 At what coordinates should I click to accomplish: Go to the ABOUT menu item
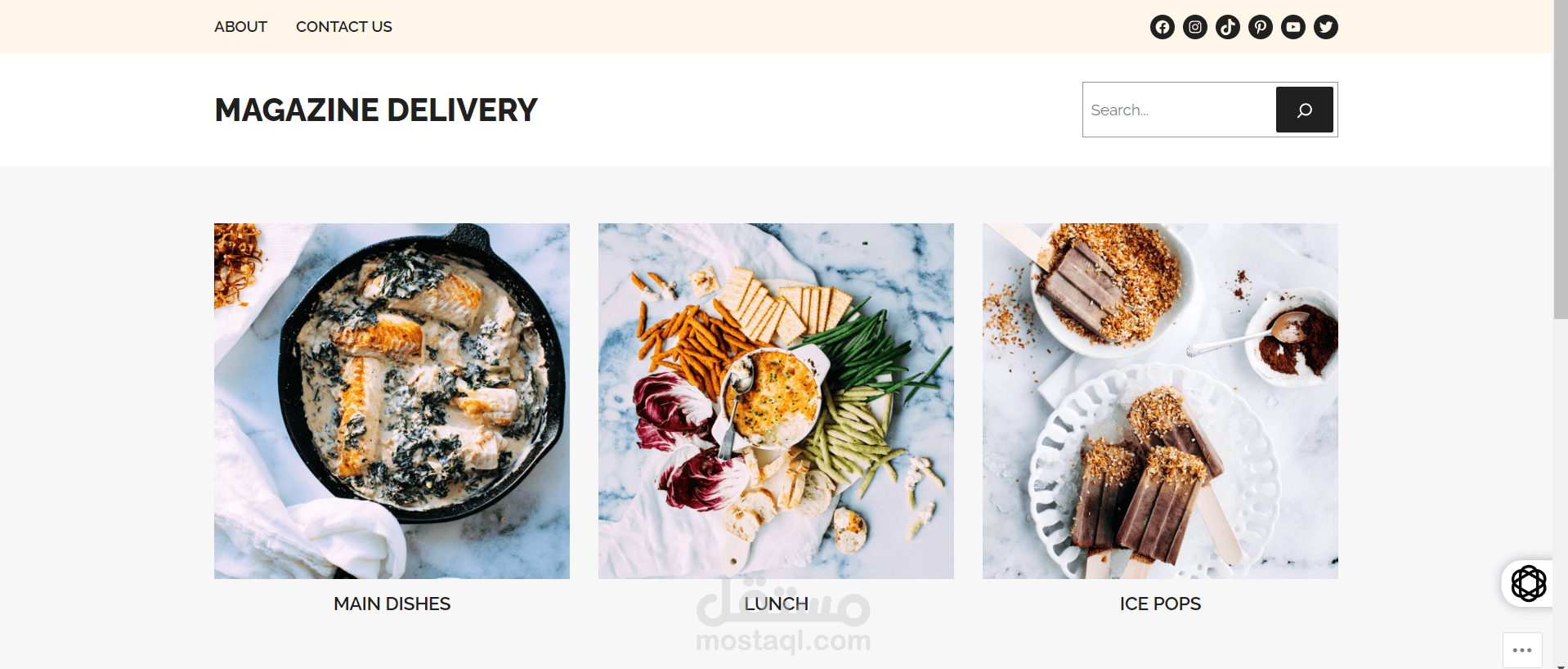click(240, 27)
